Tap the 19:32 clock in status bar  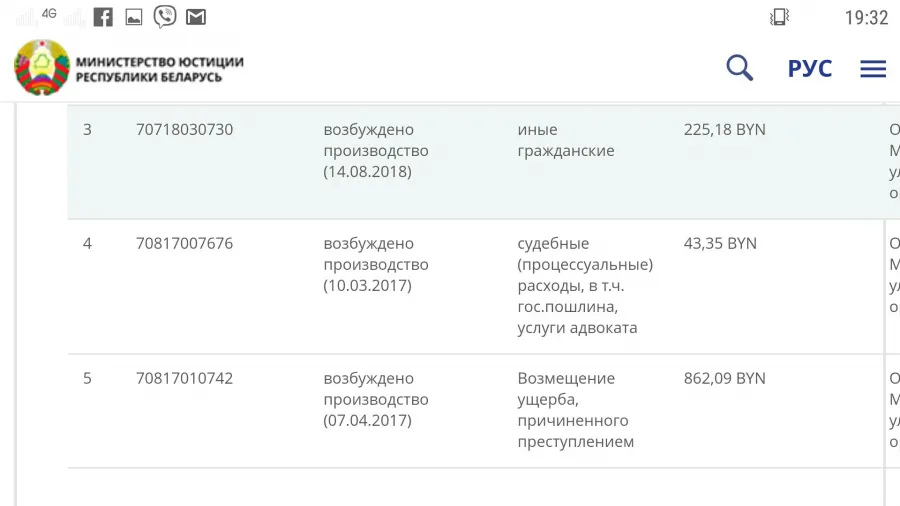(866, 18)
